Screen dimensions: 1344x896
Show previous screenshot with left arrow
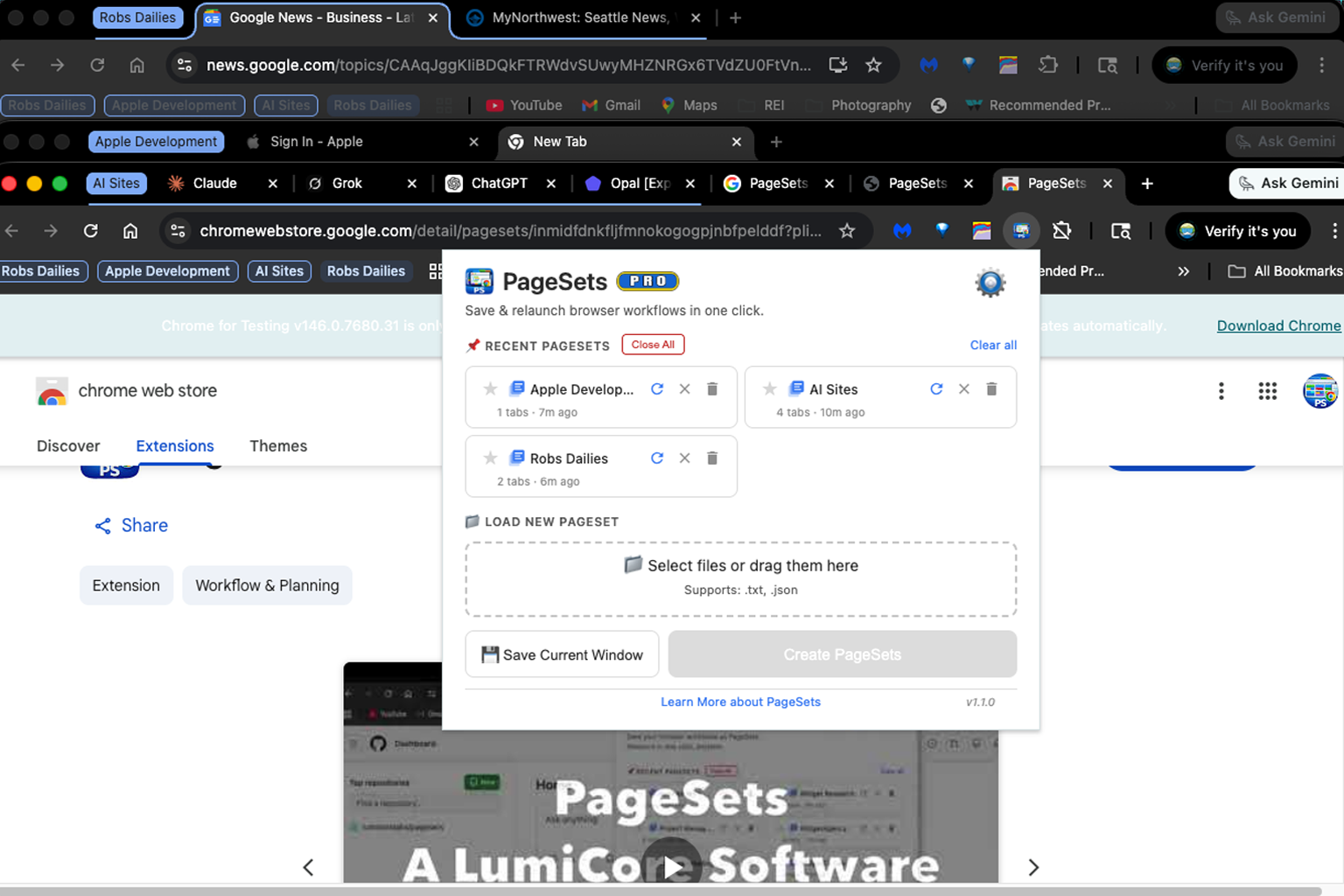(308, 867)
